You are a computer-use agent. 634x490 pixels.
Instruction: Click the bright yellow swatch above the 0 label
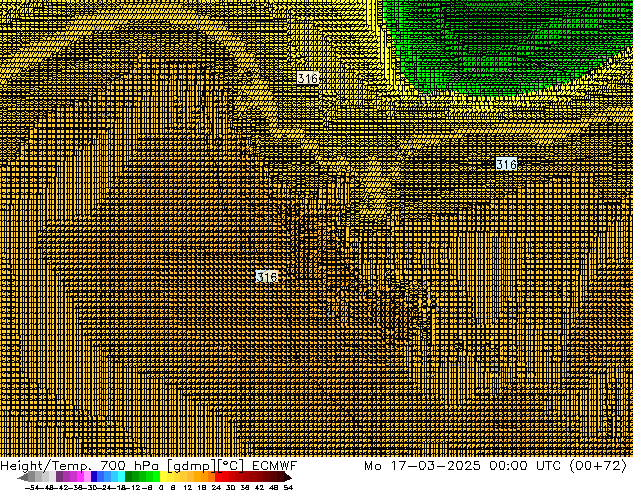163,477
